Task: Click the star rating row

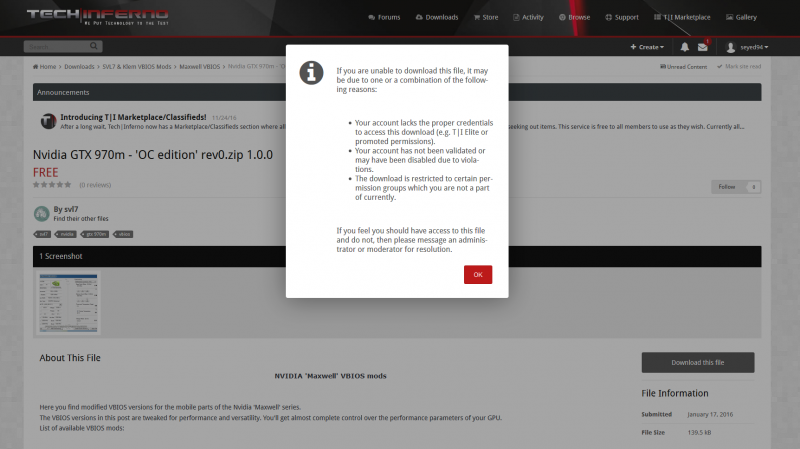Action: pos(52,185)
